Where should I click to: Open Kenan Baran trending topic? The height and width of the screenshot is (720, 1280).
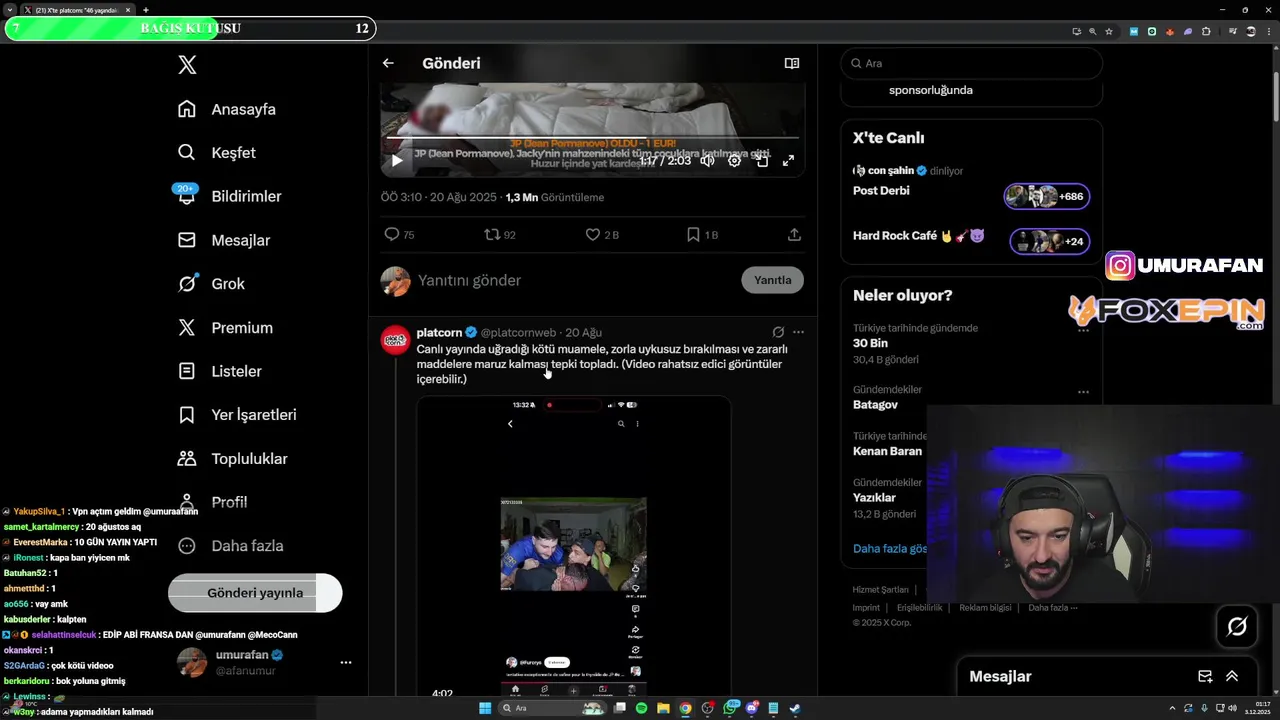click(888, 451)
